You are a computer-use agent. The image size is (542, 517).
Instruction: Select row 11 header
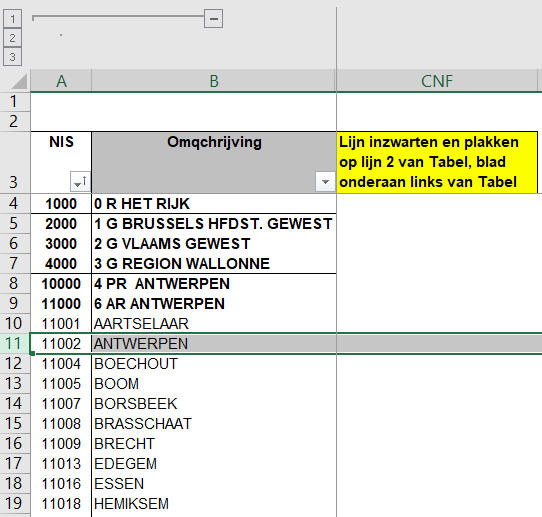click(14, 344)
